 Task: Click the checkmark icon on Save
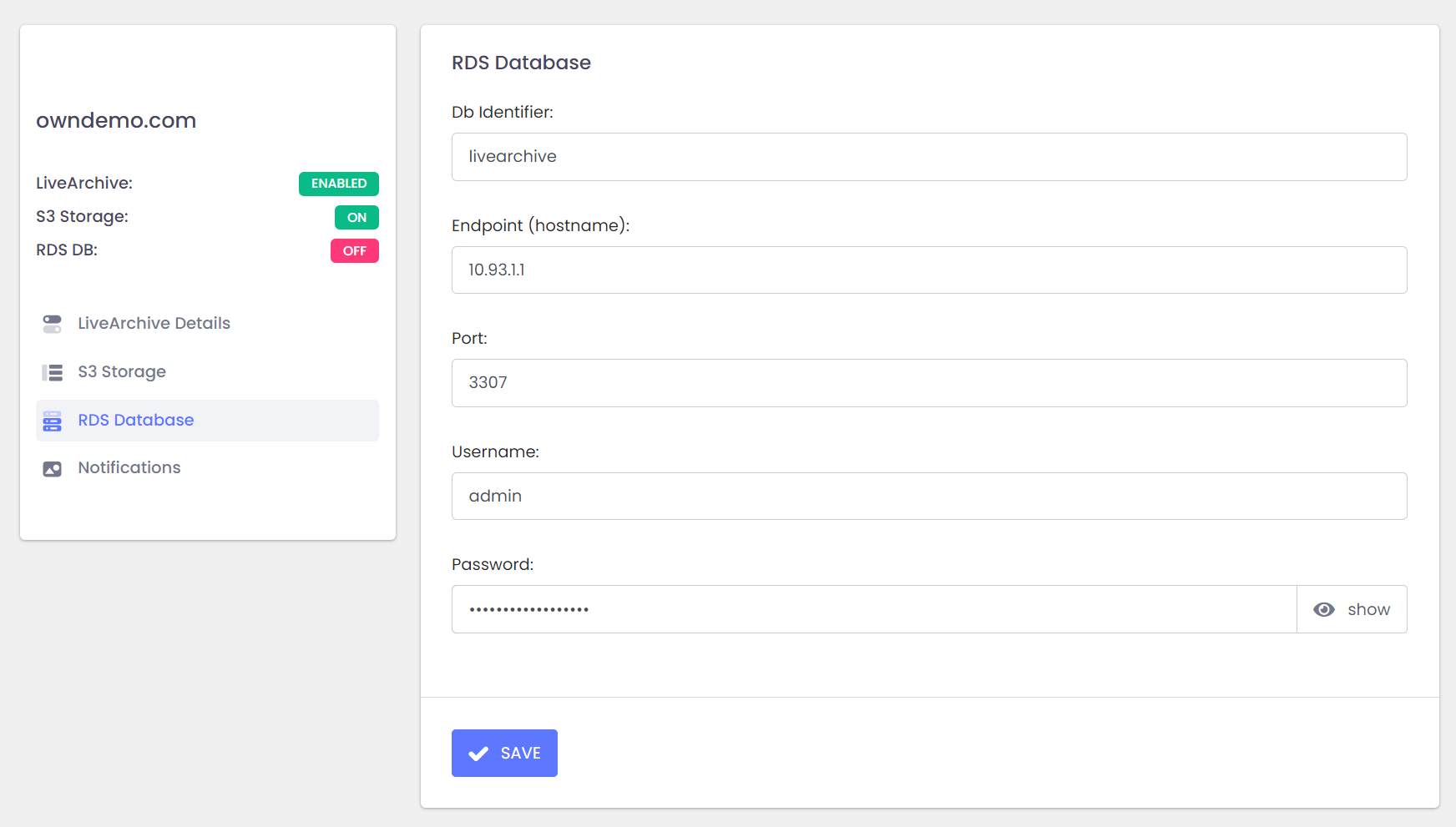click(478, 754)
